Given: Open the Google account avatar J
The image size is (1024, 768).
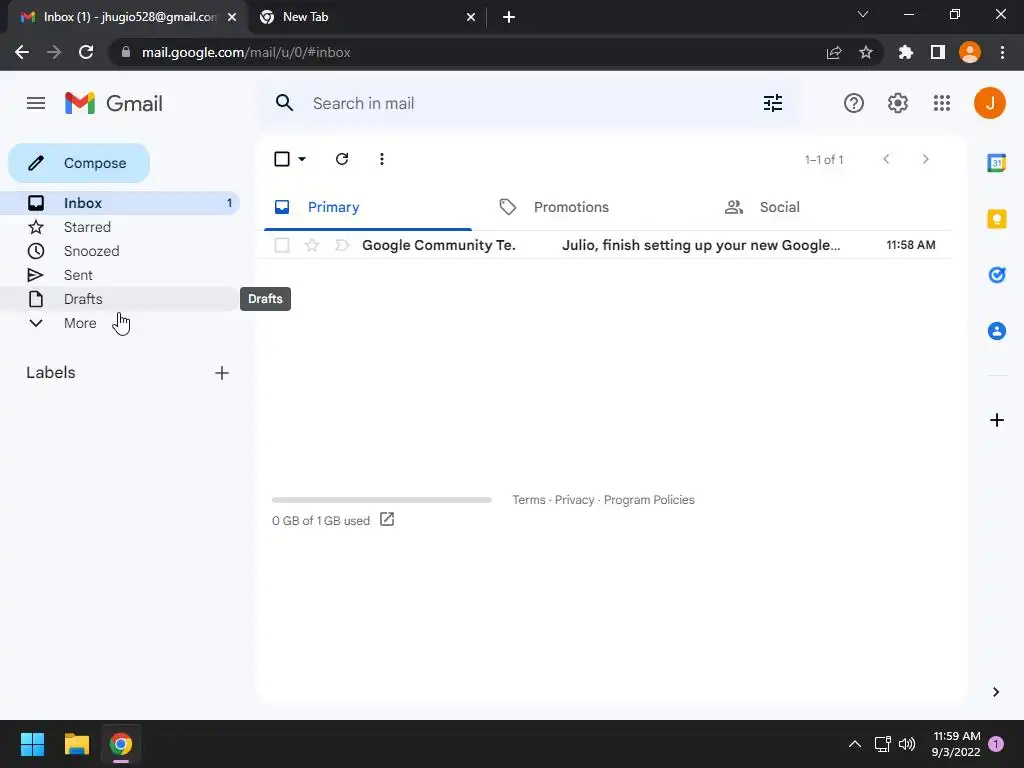Looking at the screenshot, I should coord(989,103).
